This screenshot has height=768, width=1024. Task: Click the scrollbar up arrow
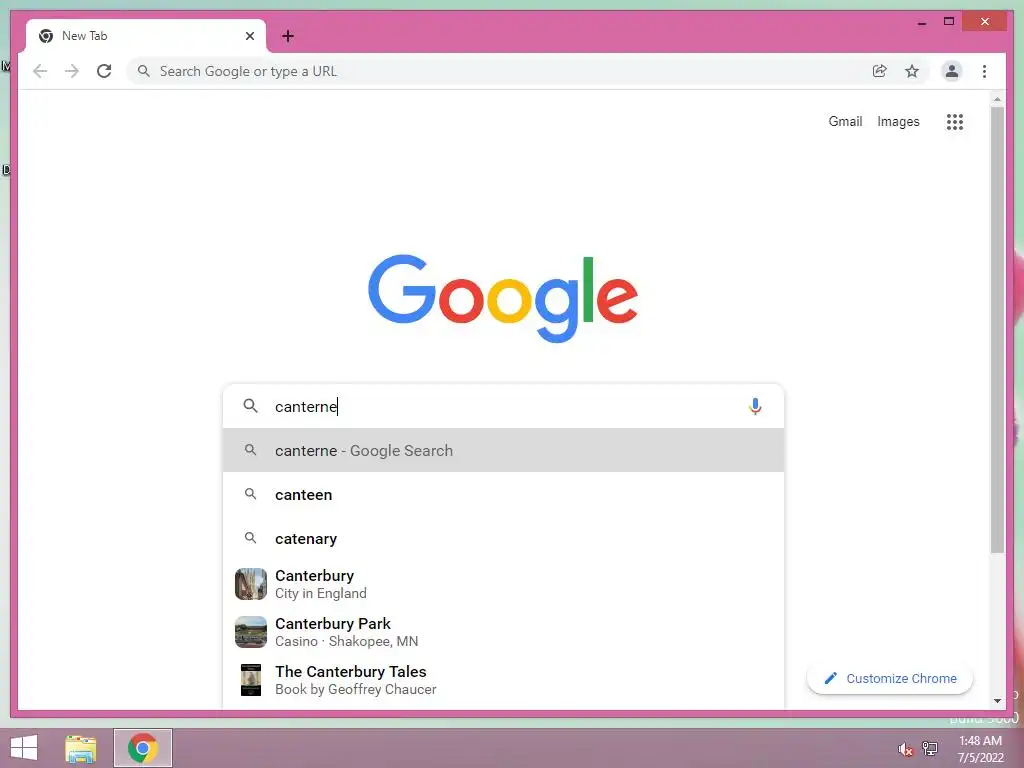pyautogui.click(x=997, y=99)
